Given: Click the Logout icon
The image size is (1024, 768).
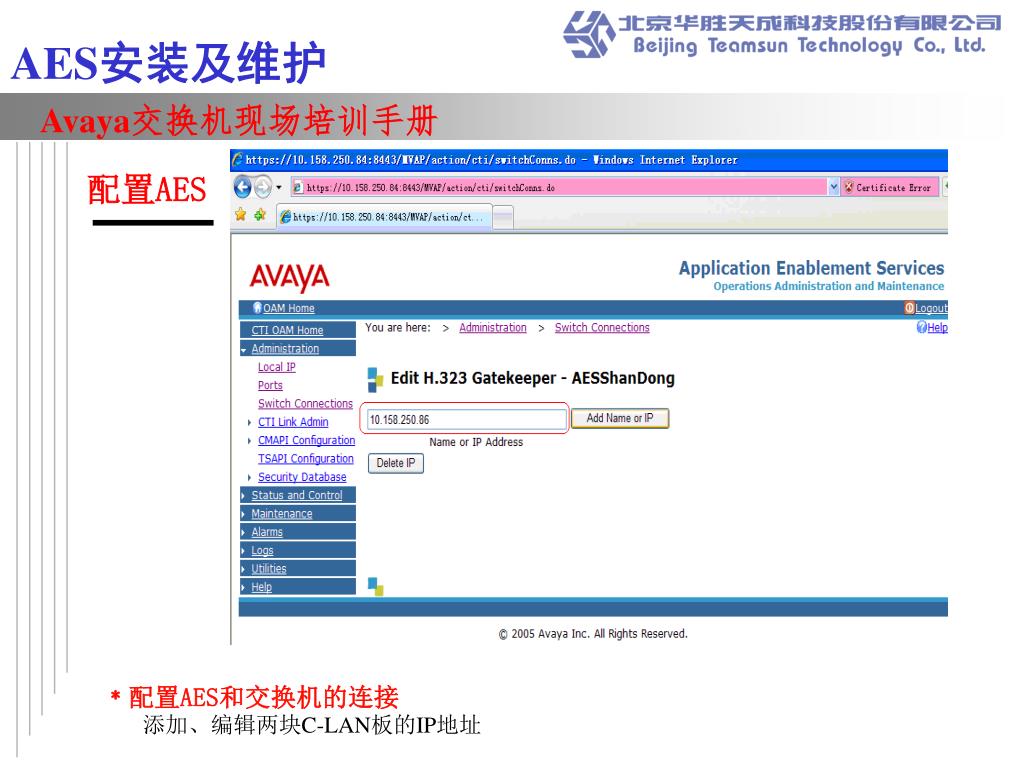Looking at the screenshot, I should coord(909,308).
